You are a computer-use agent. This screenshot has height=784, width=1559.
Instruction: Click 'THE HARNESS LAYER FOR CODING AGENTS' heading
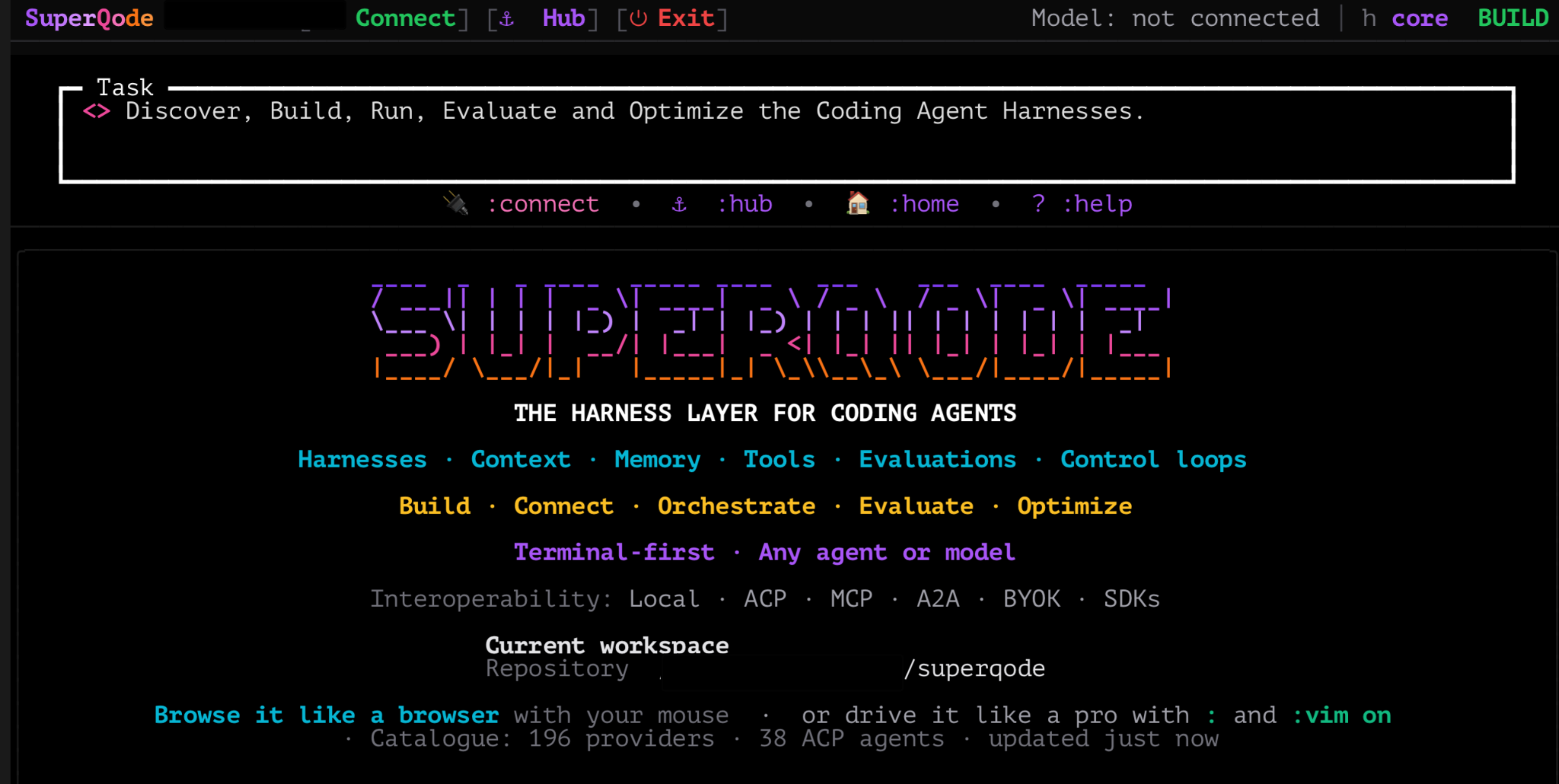tap(765, 413)
